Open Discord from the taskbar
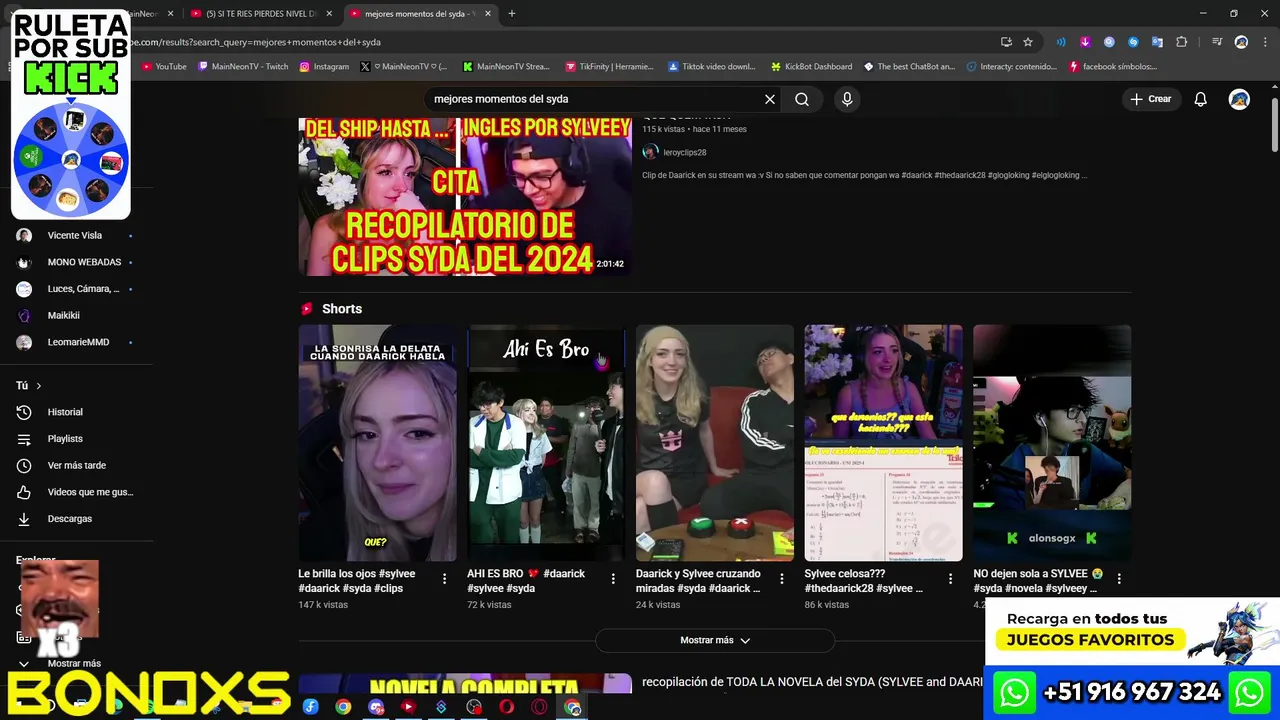Image resolution: width=1280 pixels, height=720 pixels. [376, 707]
